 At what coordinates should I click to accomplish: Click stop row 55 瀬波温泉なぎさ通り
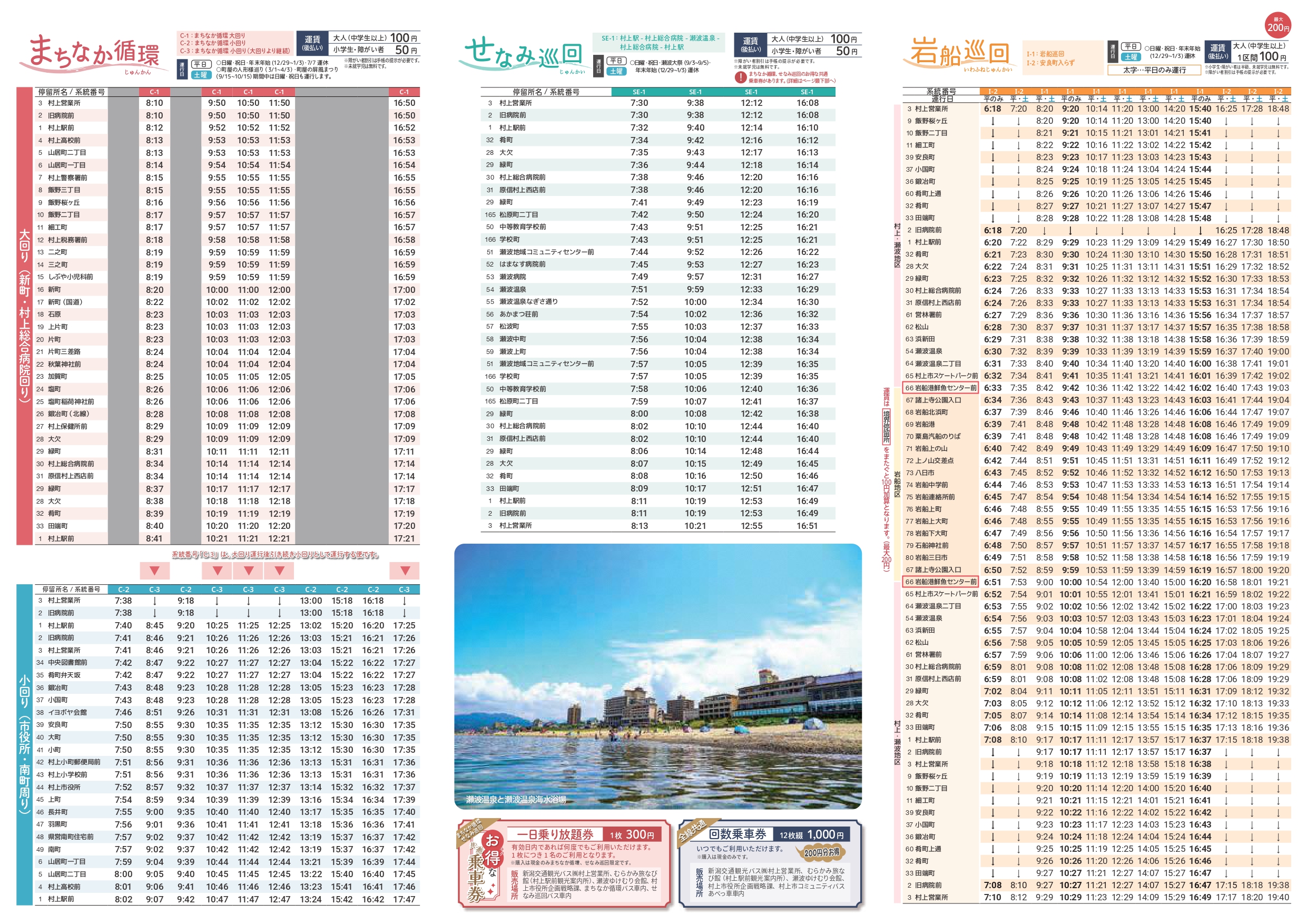coord(658,302)
